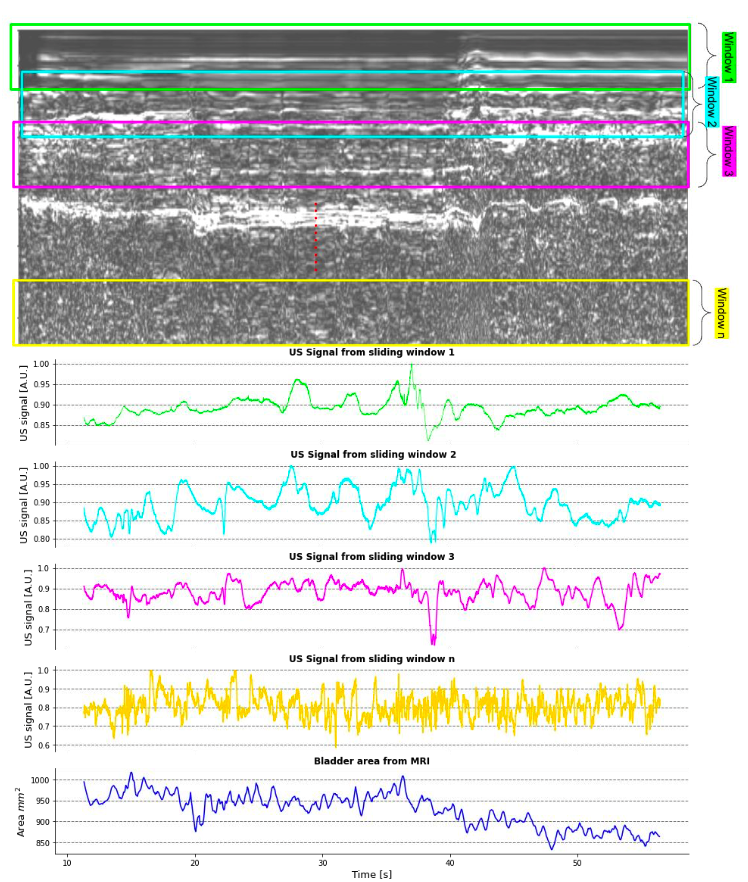The height and width of the screenshot is (882, 748).
Task: Click the 'Time [s]' x-axis label
Action: click(x=371, y=874)
